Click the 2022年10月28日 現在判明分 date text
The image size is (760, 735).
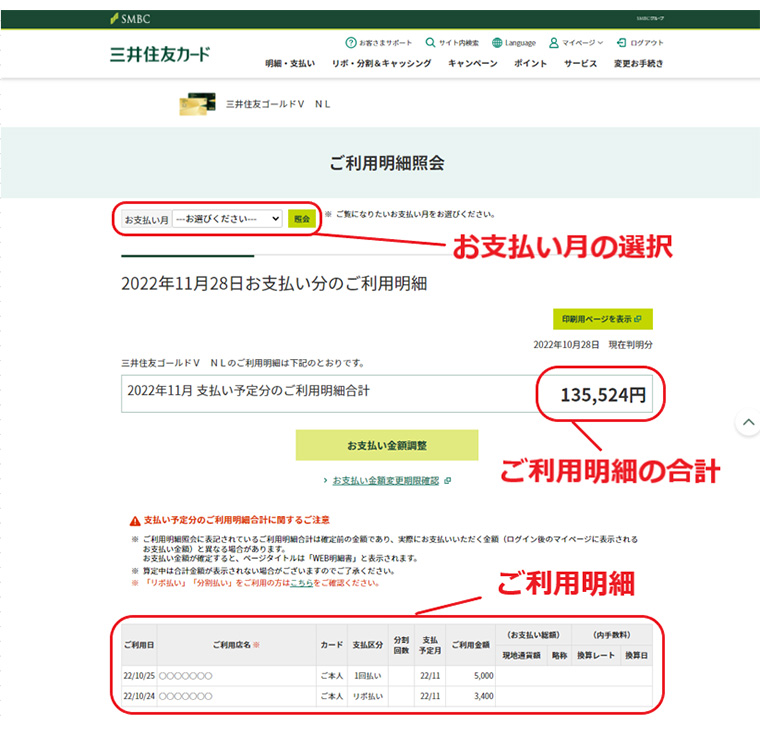[593, 345]
